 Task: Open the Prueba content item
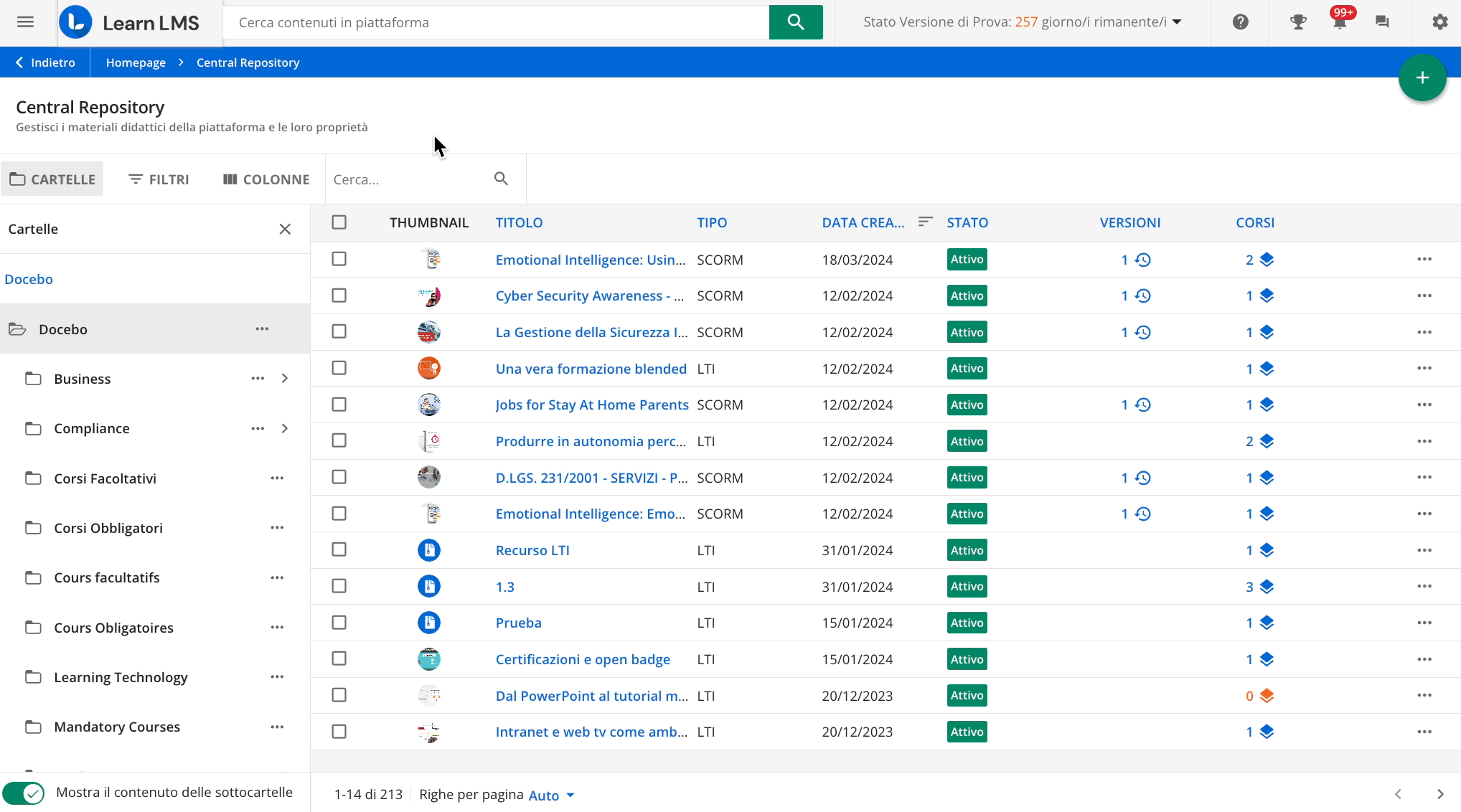click(518, 623)
